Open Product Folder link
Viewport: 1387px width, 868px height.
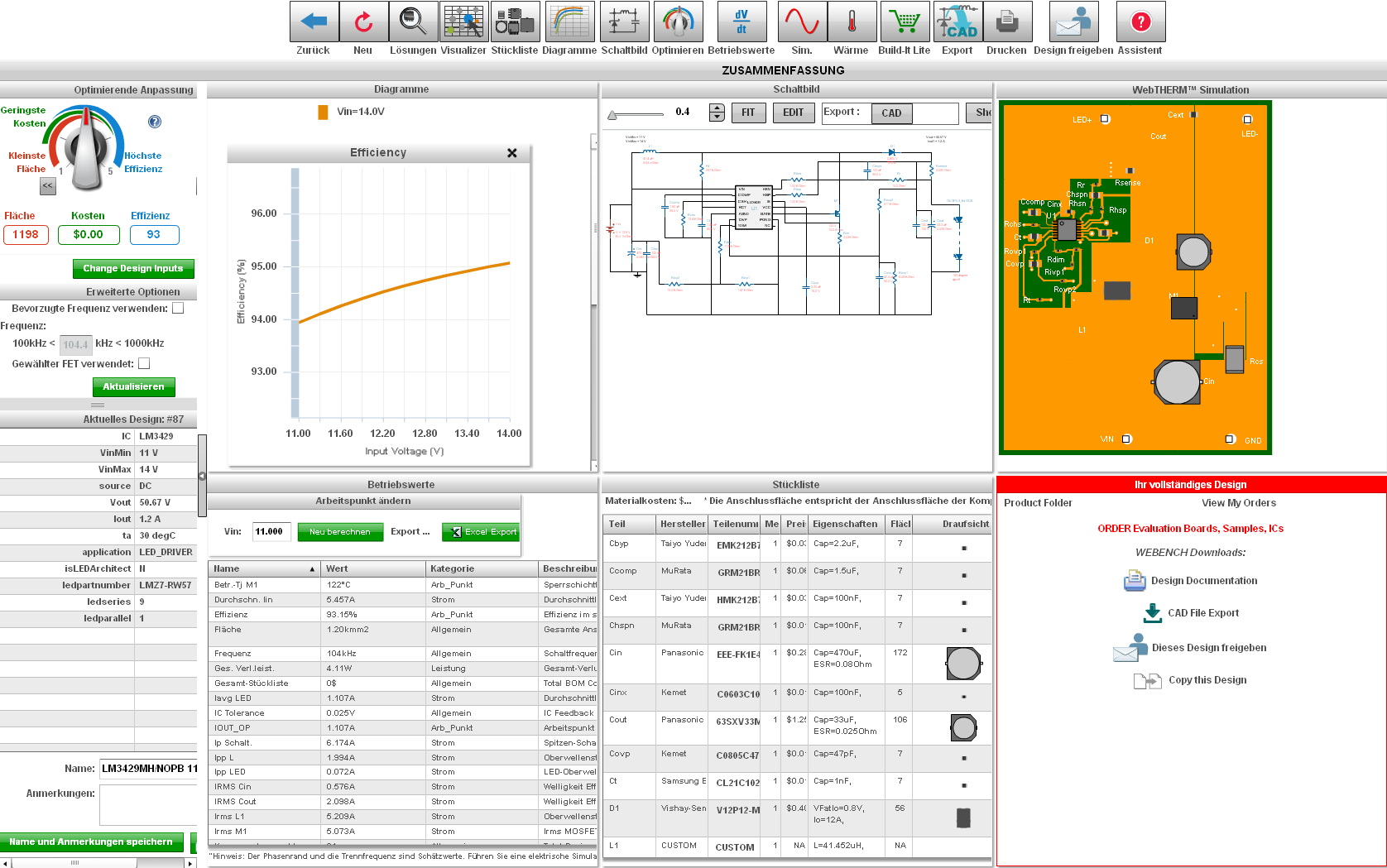[x=1038, y=503]
